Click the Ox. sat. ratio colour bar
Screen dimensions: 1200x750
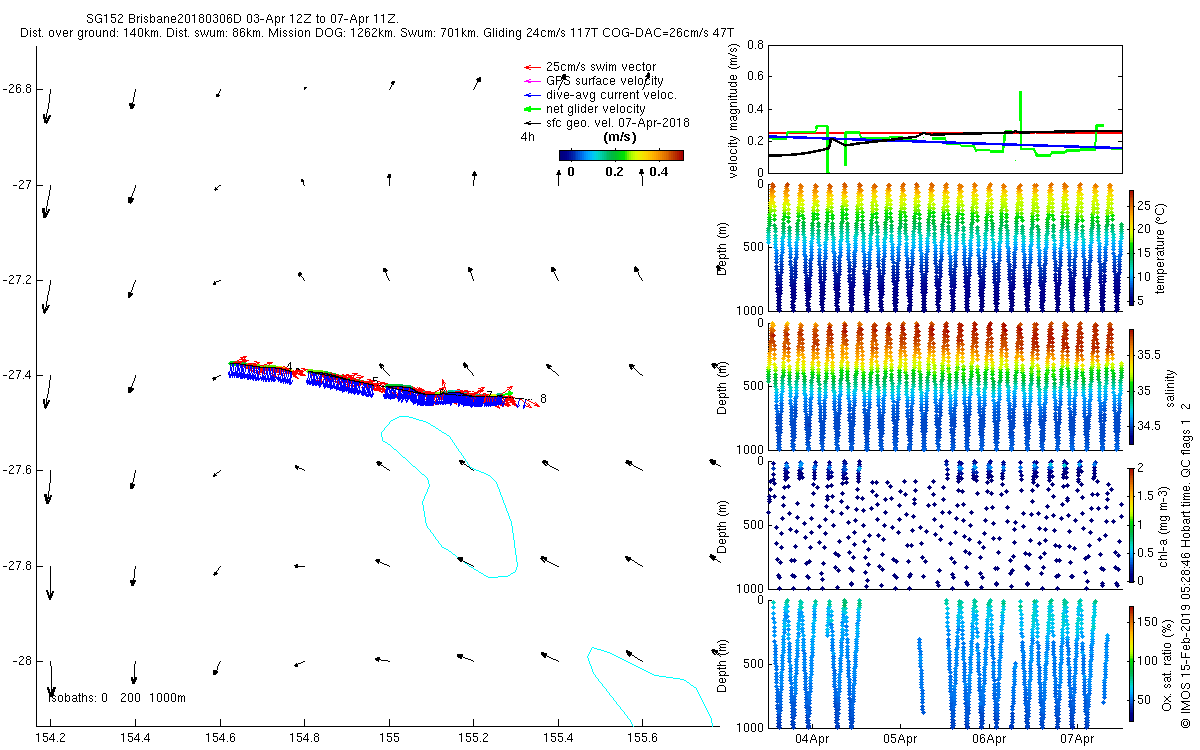click(x=1131, y=662)
